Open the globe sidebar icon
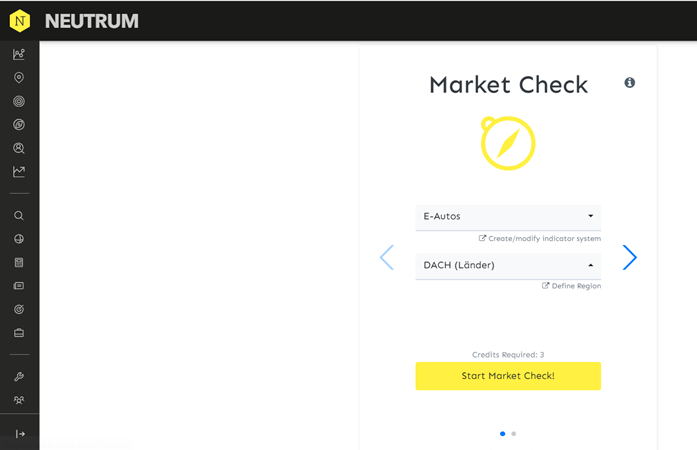 coord(19,239)
